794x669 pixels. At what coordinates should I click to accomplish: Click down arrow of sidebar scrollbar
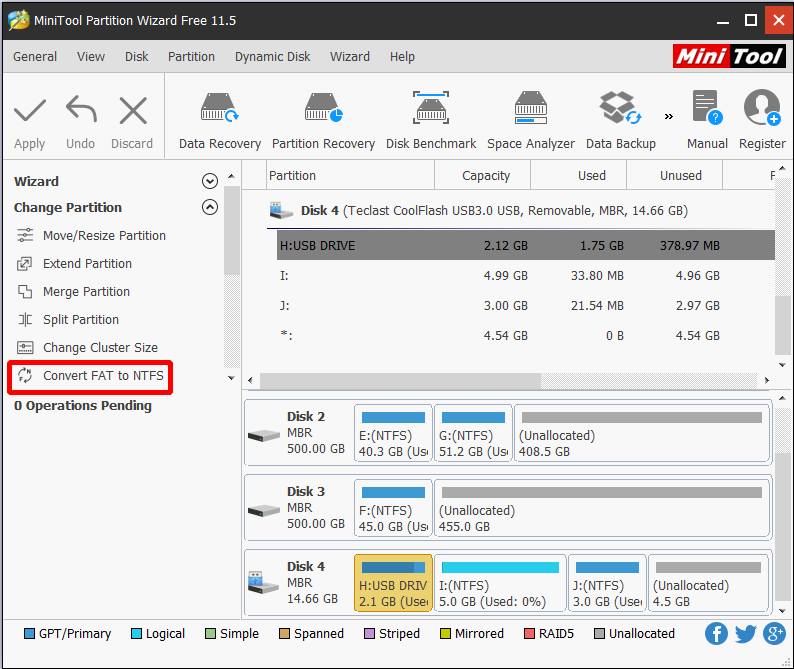[231, 378]
